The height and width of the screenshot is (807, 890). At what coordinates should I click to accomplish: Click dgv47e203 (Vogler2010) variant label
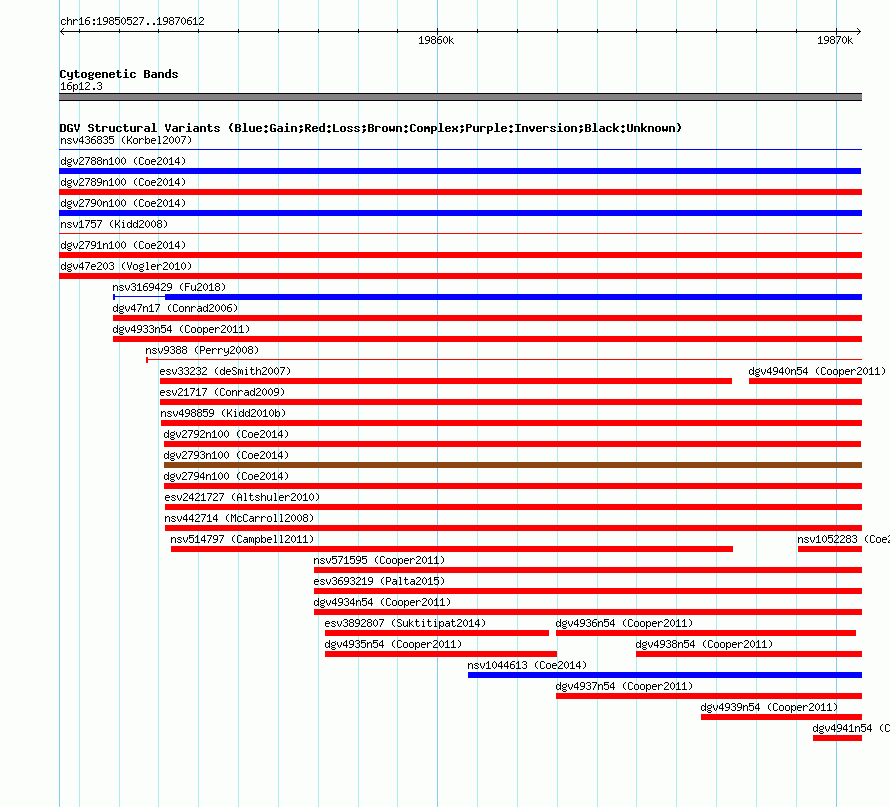coord(126,266)
